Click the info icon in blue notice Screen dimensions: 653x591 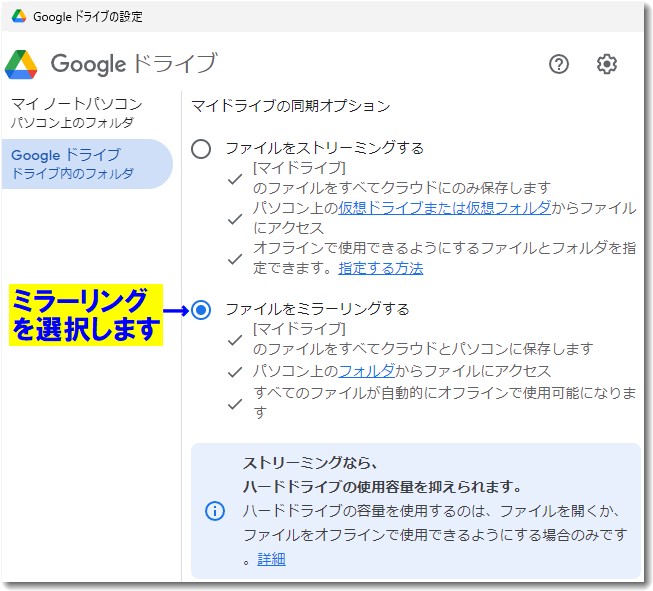tap(215, 511)
